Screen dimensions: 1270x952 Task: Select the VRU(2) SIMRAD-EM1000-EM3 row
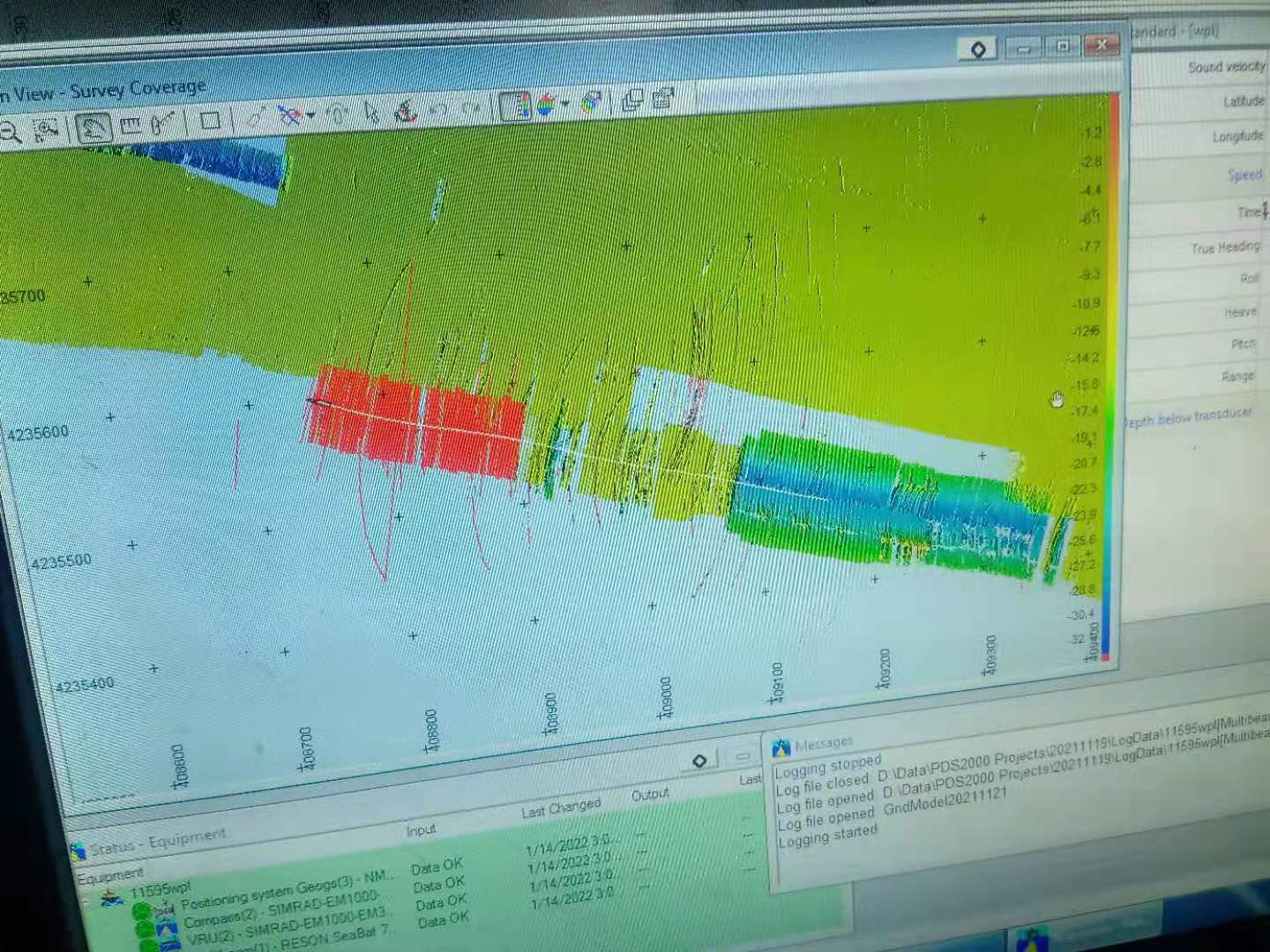tap(286, 927)
